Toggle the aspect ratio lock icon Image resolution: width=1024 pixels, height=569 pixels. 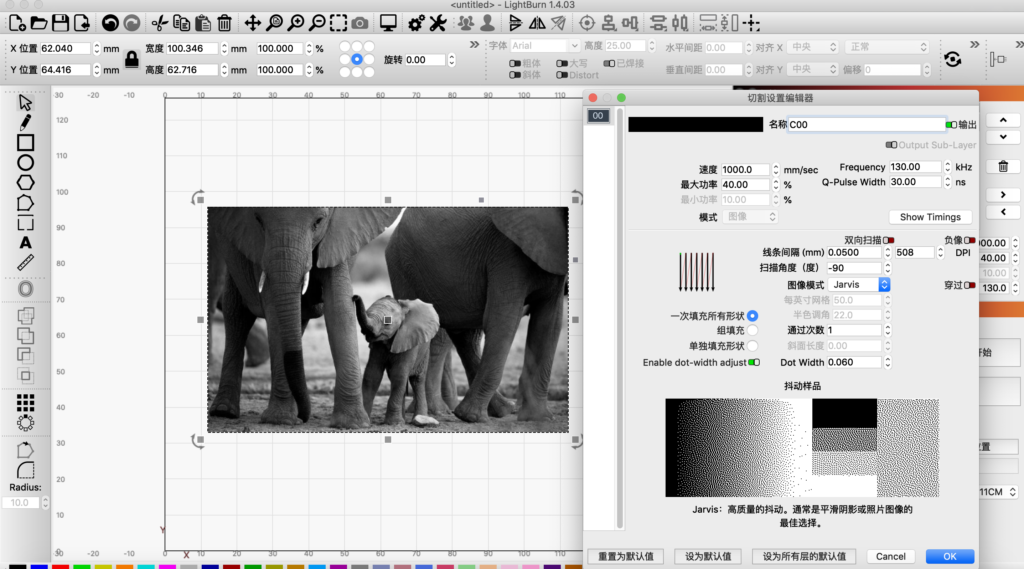click(131, 59)
